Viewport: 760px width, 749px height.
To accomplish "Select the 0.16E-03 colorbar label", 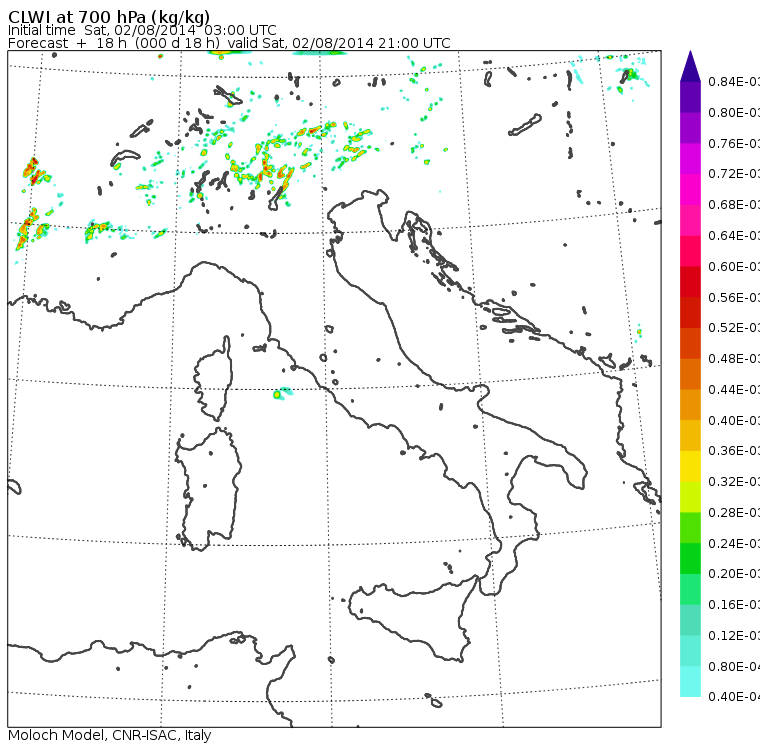I will [x=734, y=605].
